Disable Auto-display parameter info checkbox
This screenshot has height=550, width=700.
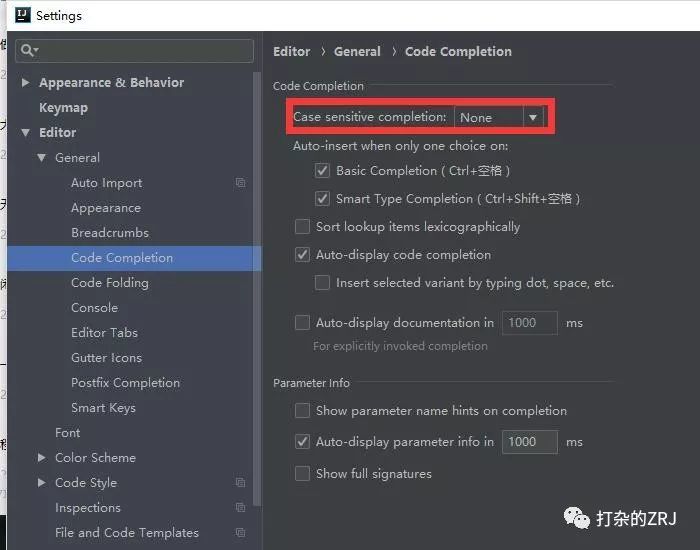[x=302, y=442]
